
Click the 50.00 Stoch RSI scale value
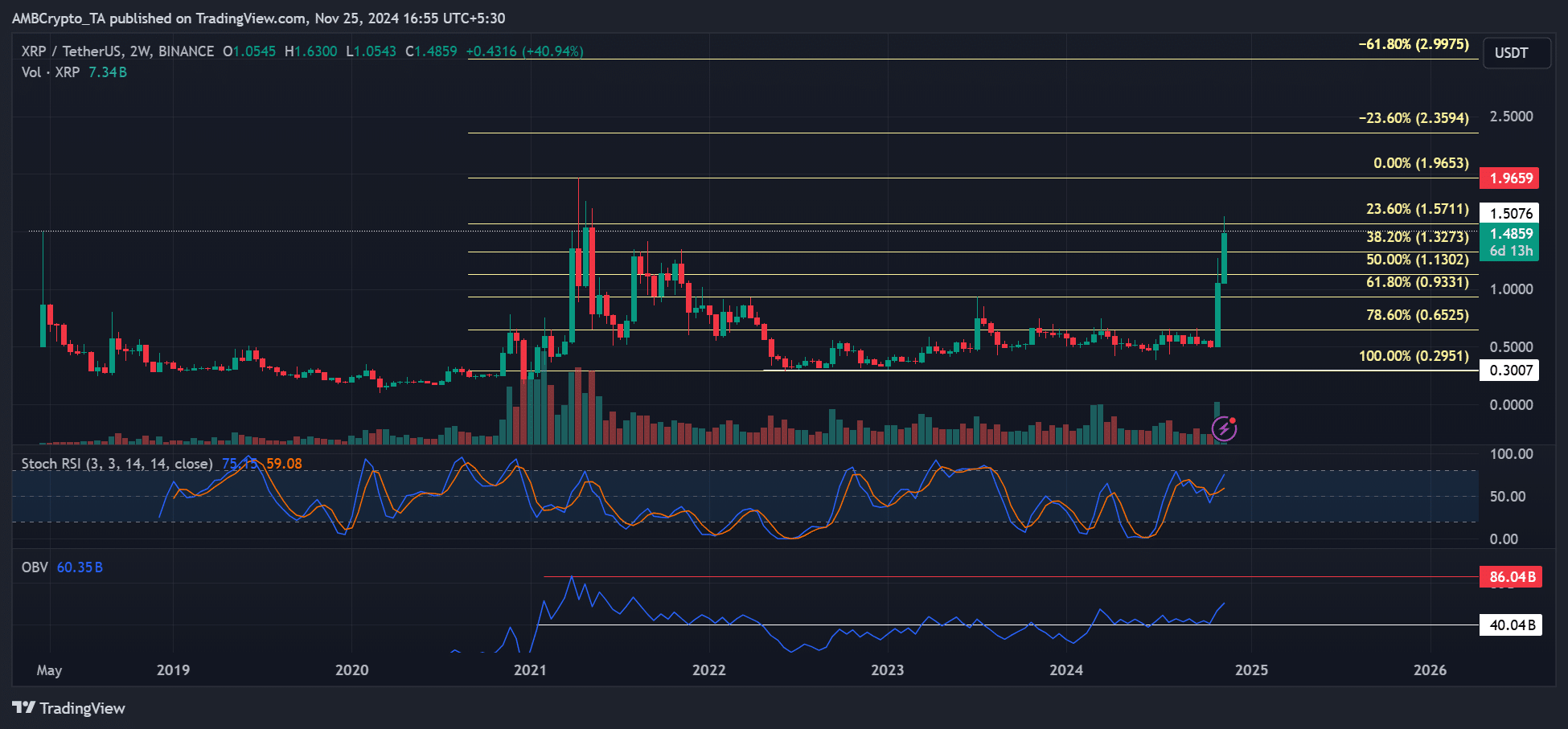coord(1507,497)
